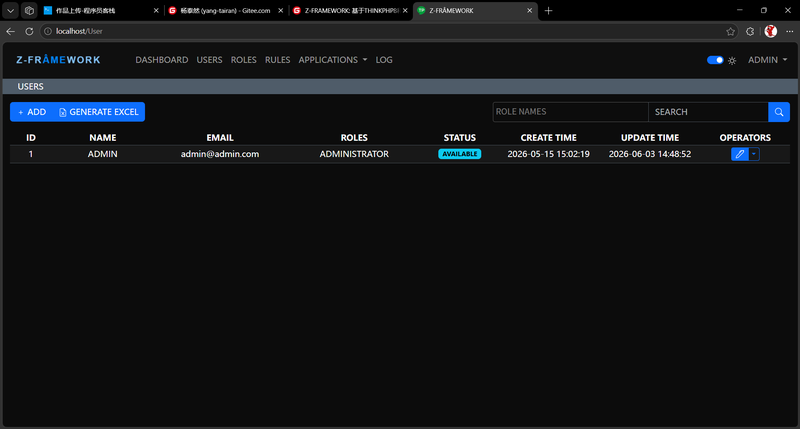This screenshot has width=800, height=429.
Task: Click the ID column header
Action: point(31,137)
